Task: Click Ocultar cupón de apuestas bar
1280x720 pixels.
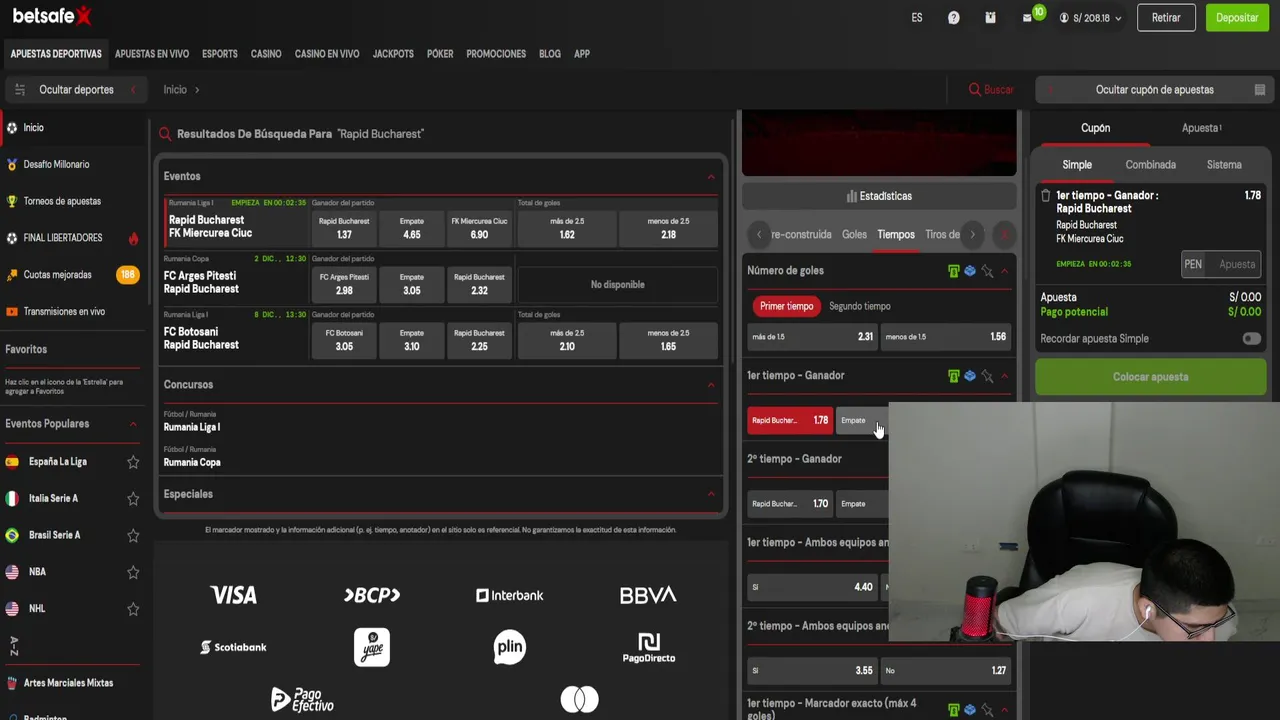Action: [1154, 90]
